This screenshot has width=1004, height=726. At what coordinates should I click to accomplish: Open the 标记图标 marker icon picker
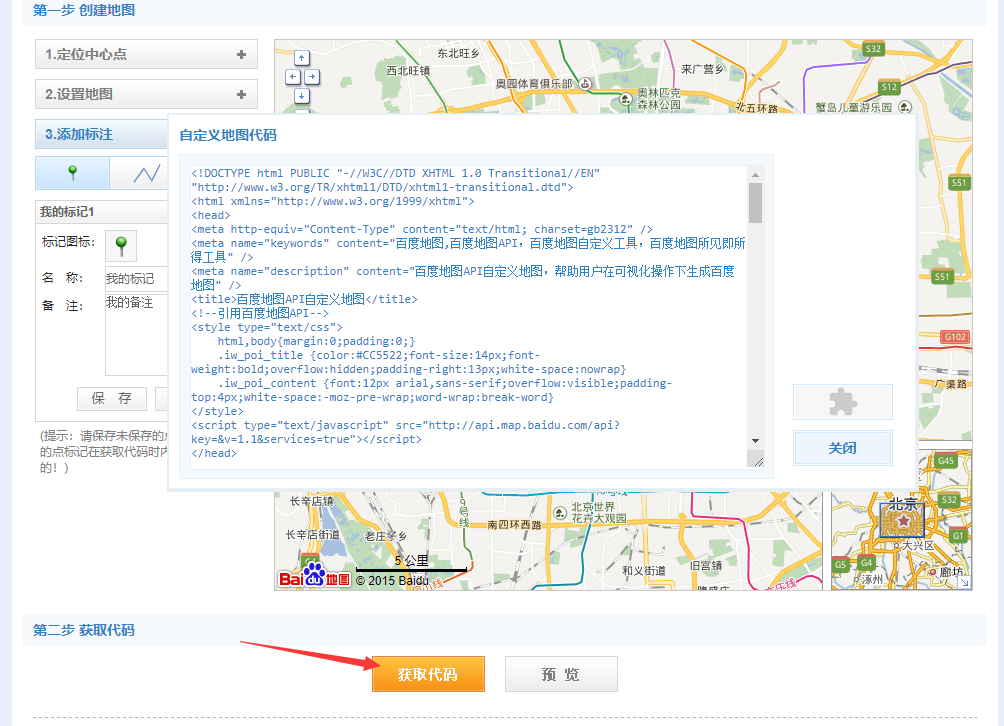(119, 243)
